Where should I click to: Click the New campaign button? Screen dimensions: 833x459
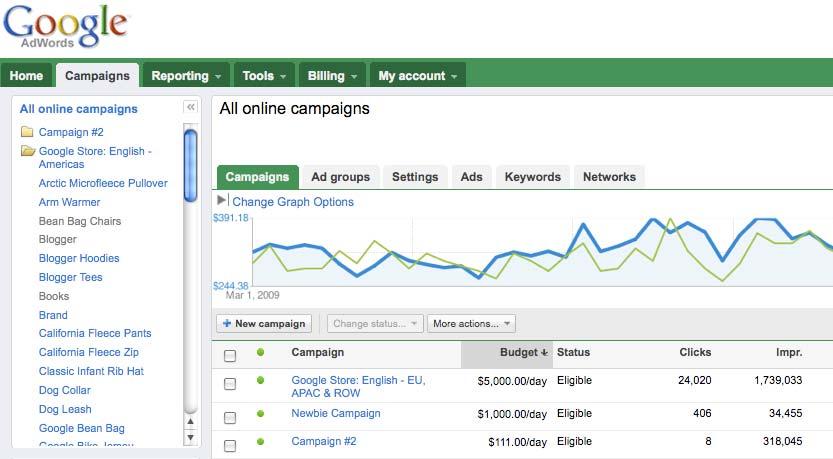pyautogui.click(x=264, y=324)
